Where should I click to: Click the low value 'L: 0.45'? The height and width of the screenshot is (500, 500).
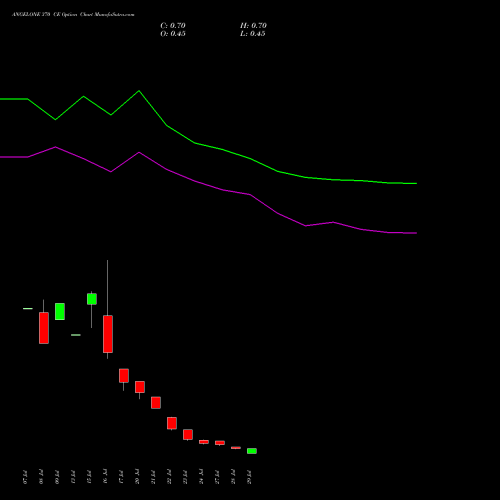[253, 34]
